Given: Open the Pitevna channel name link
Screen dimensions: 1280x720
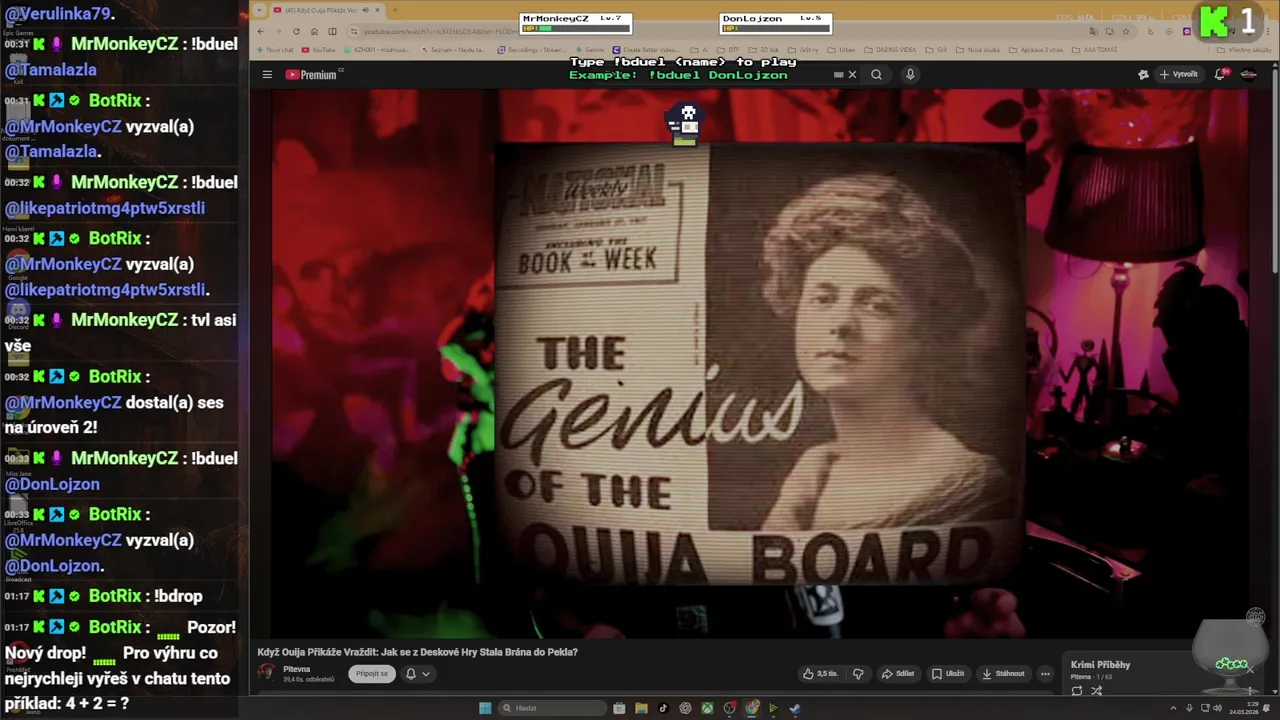Looking at the screenshot, I should (x=297, y=669).
